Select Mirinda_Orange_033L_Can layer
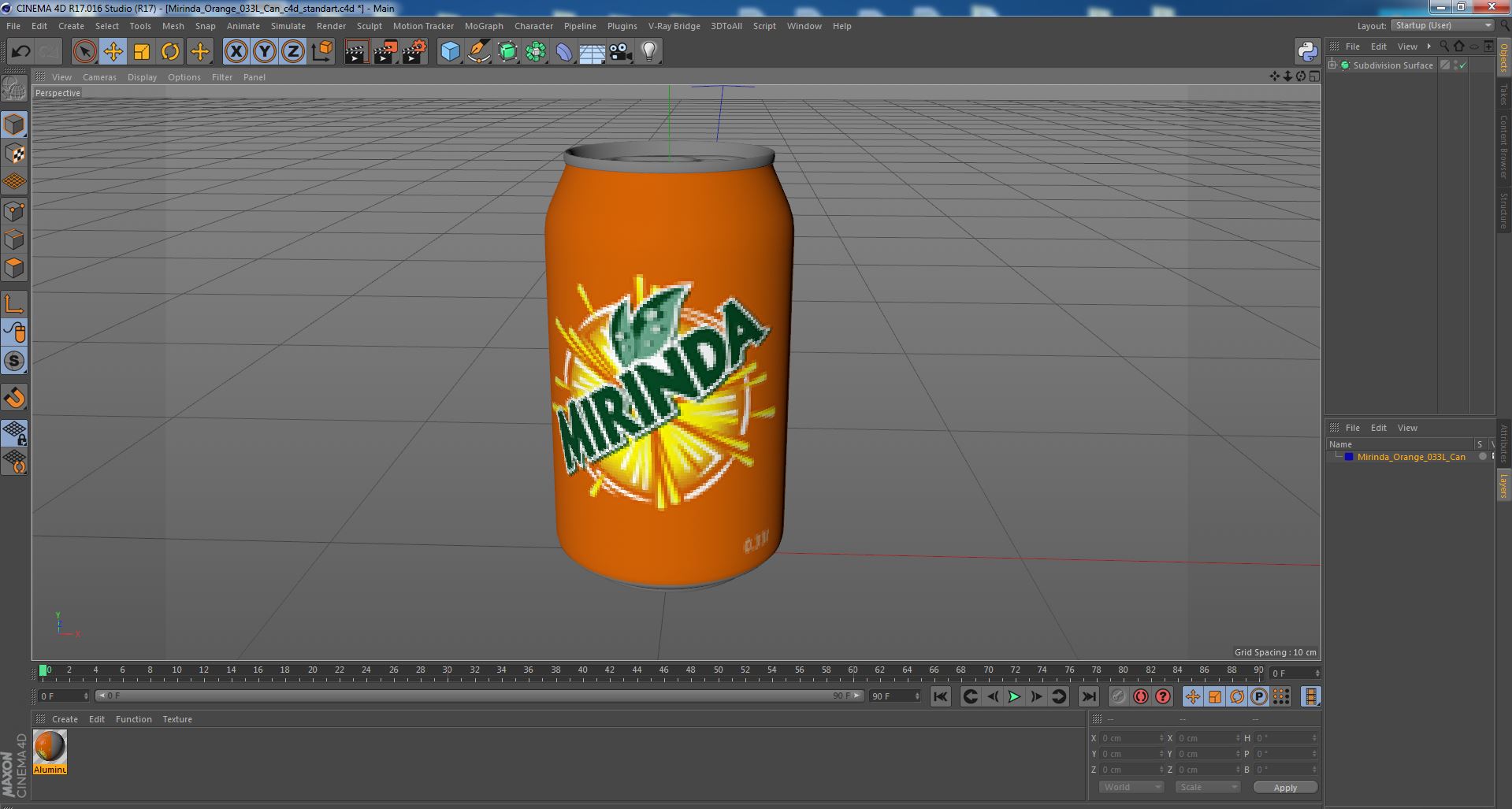The width and height of the screenshot is (1512, 809). [x=1411, y=457]
